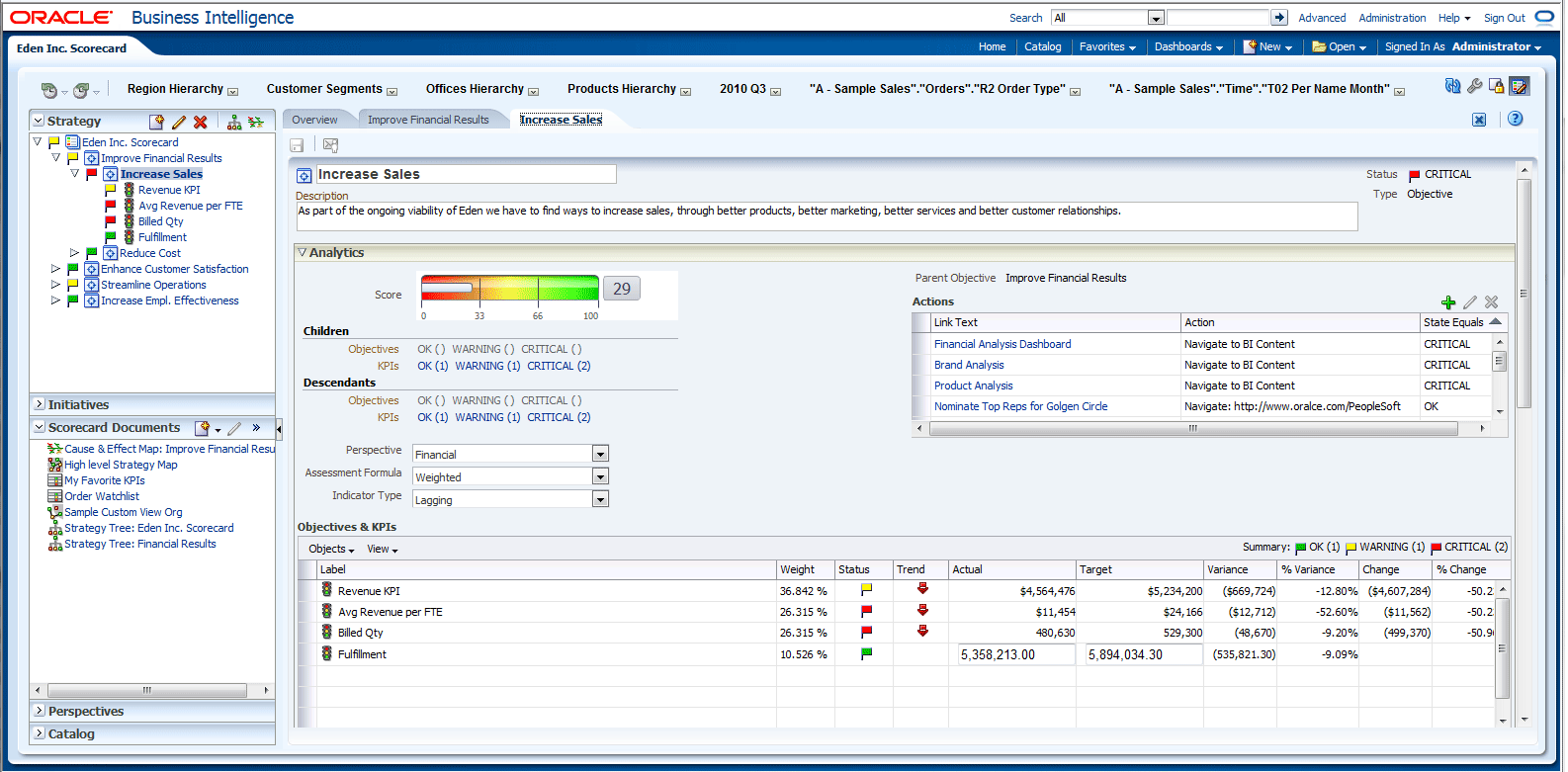
Task: Click the strategy tree view icon
Action: [x=234, y=122]
